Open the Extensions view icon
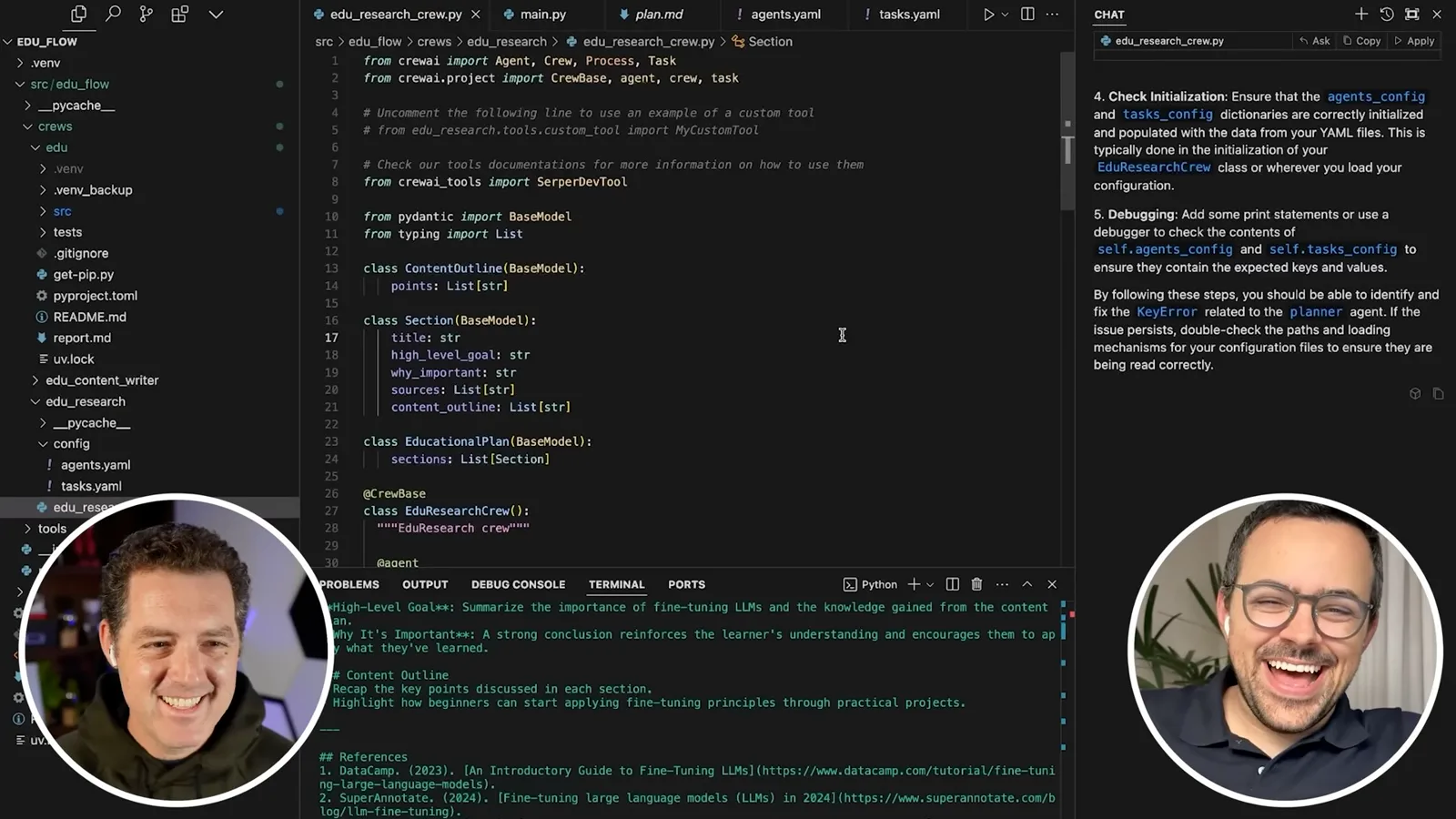Viewport: 1456px width, 819px height. click(180, 14)
